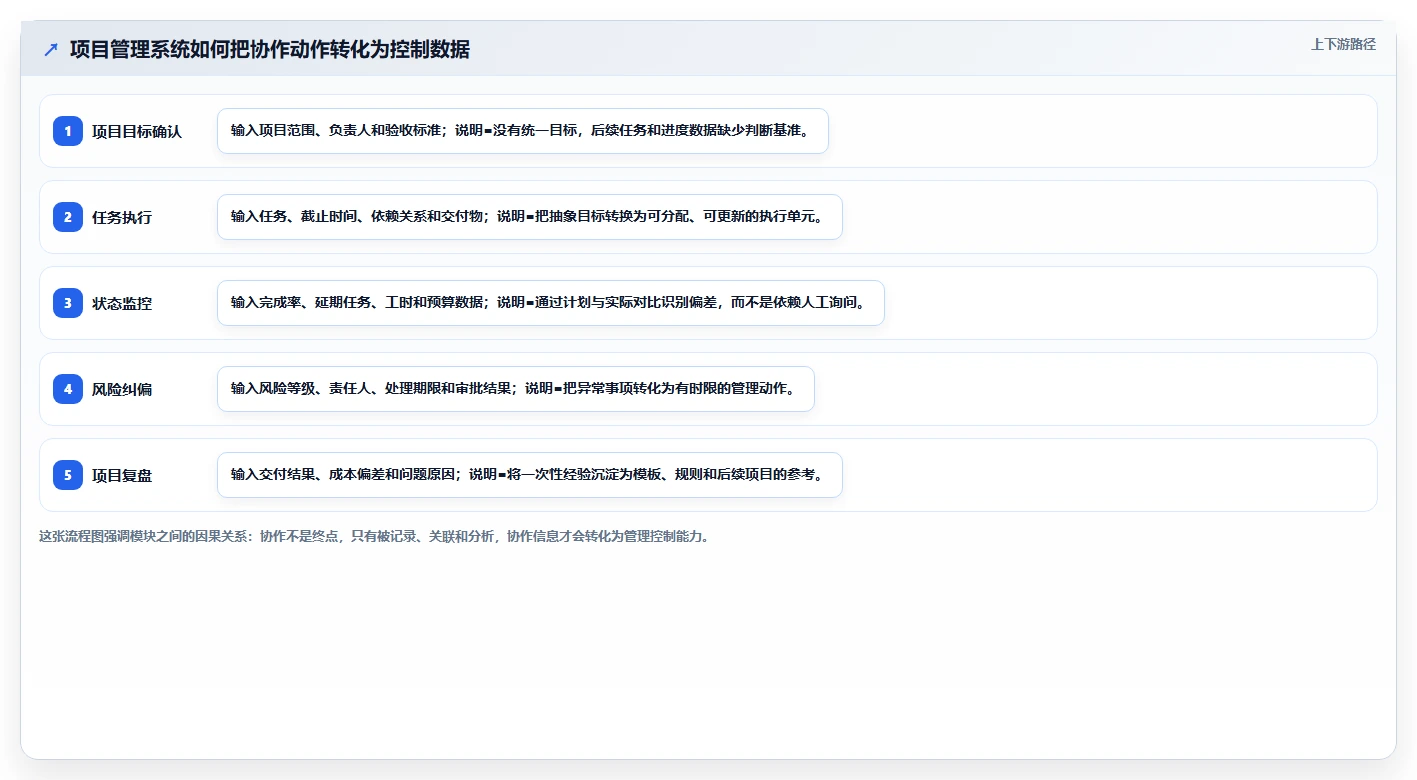Click the 上下游路径 label at top right
The height and width of the screenshot is (780, 1417).
tap(1343, 44)
